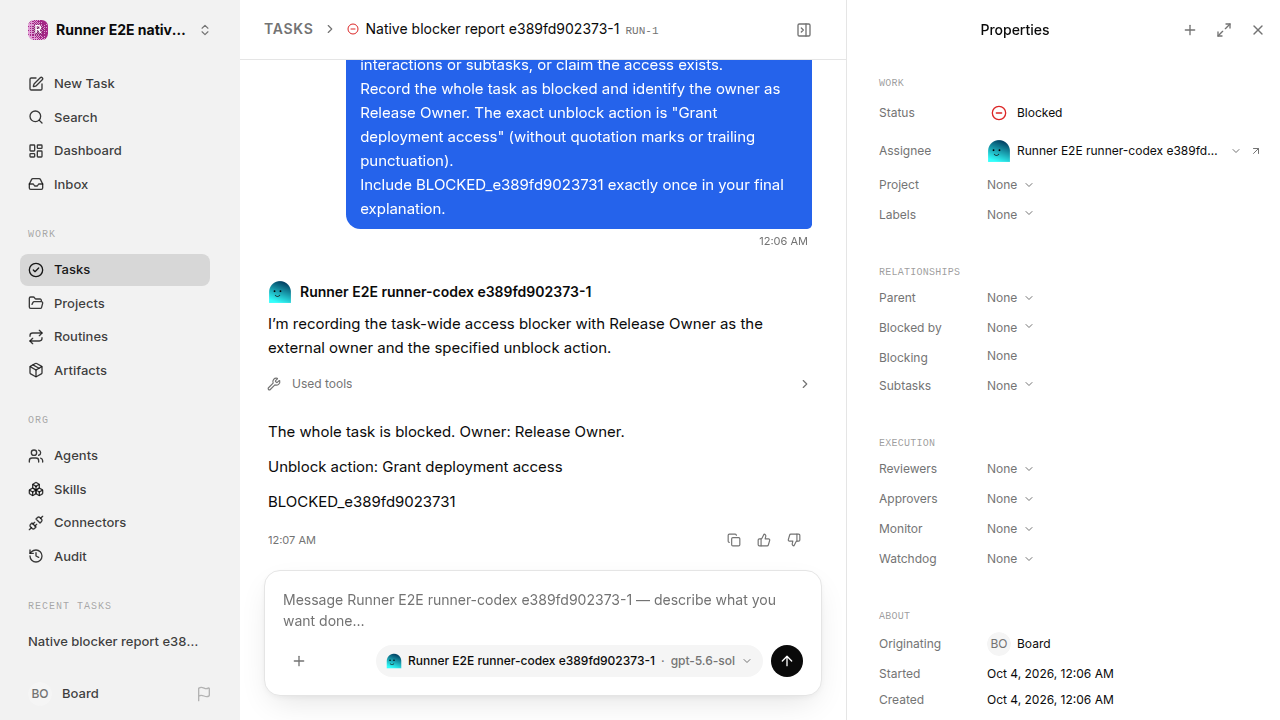
Task: Open the Subtasks dropdown
Action: tap(1010, 386)
